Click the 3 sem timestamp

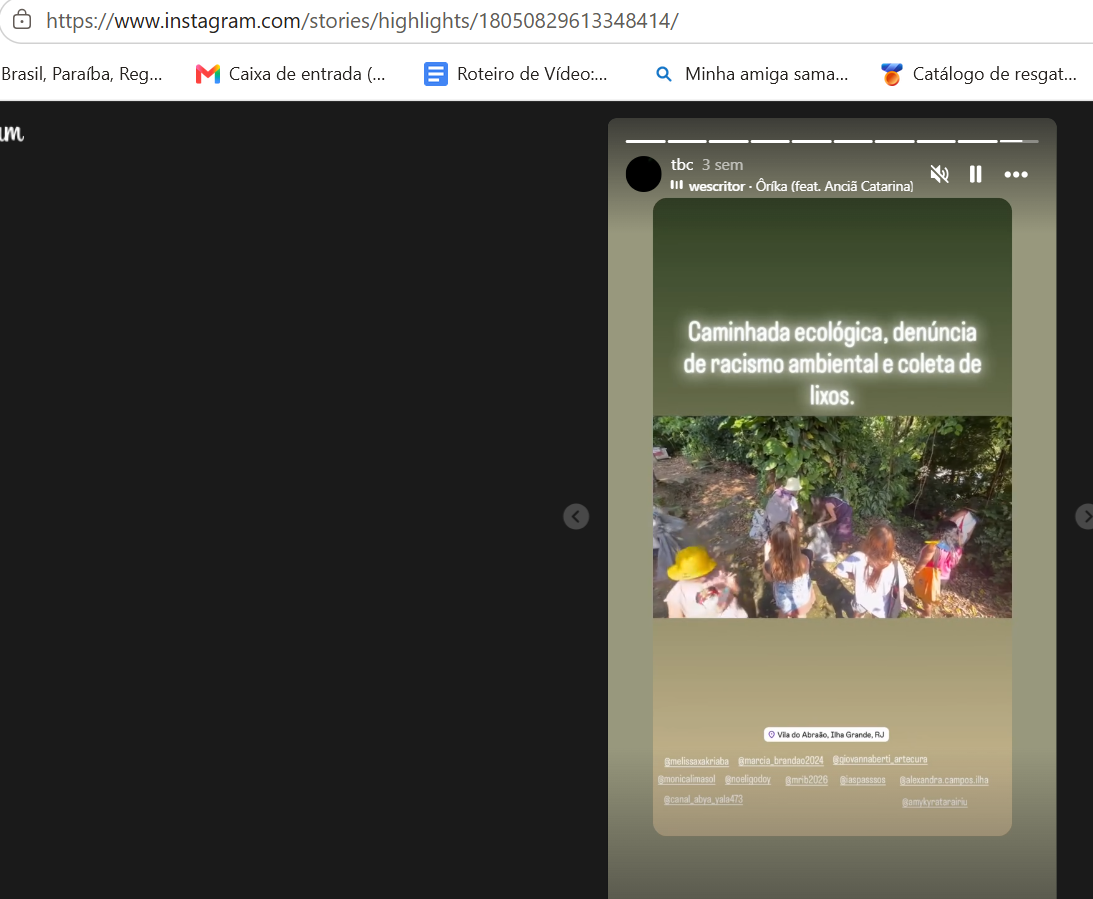722,164
